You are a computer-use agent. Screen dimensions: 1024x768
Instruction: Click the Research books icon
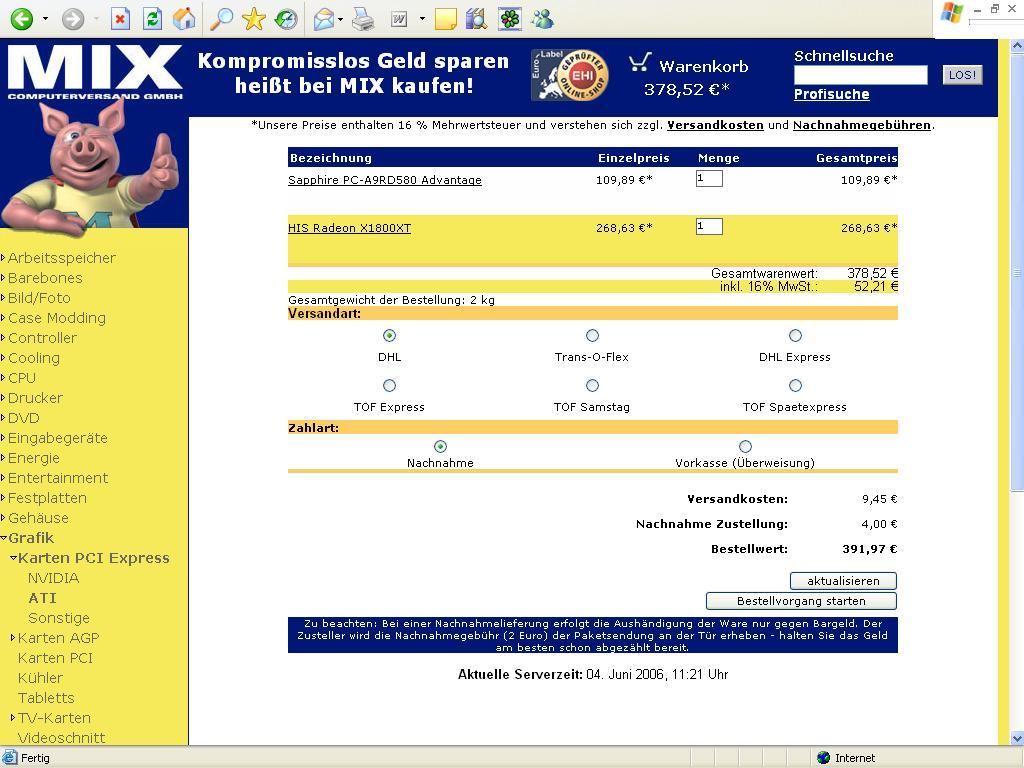click(477, 20)
